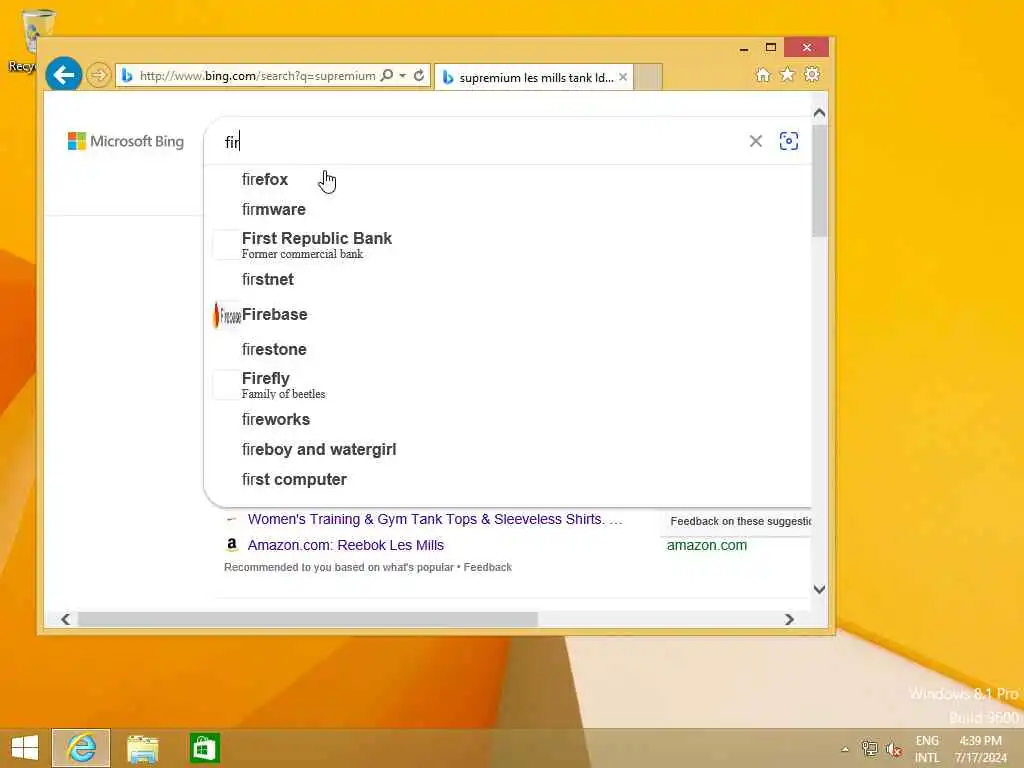The width and height of the screenshot is (1024, 768).
Task: Choose the firmware suggestion
Action: click(507, 210)
